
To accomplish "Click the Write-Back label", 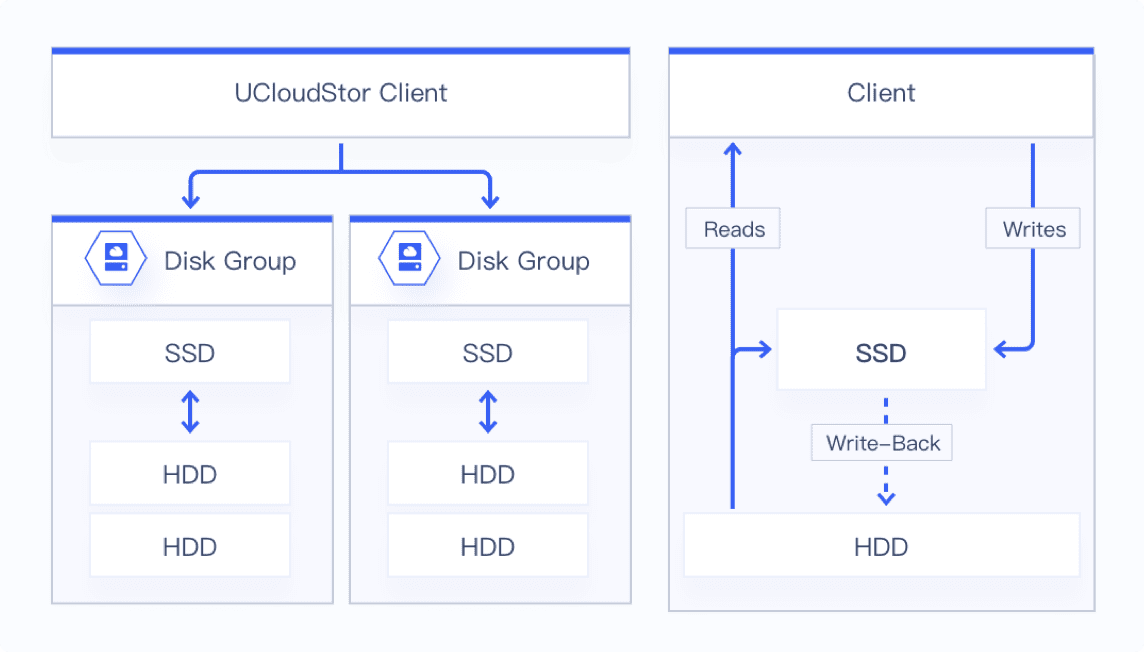I will tap(882, 443).
